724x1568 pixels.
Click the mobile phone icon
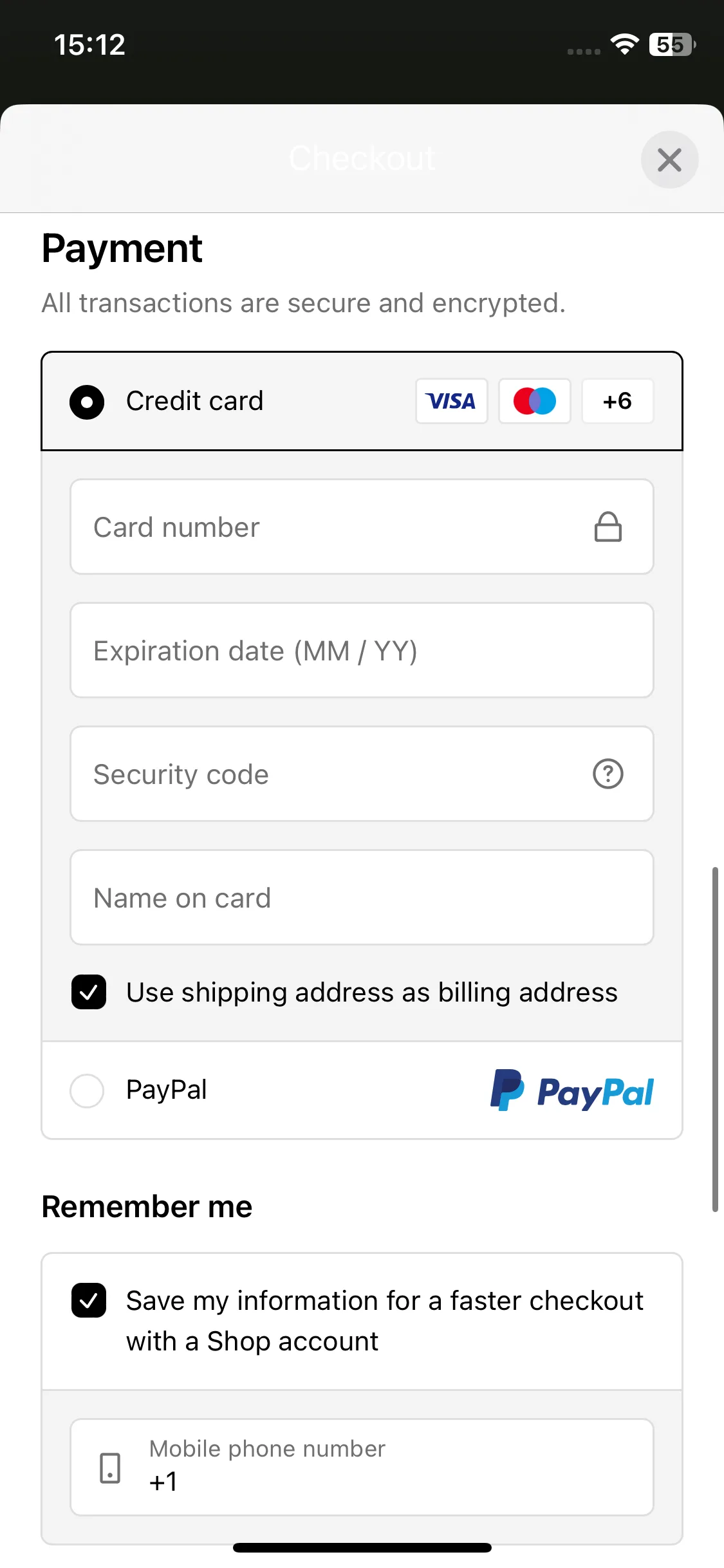[110, 1468]
